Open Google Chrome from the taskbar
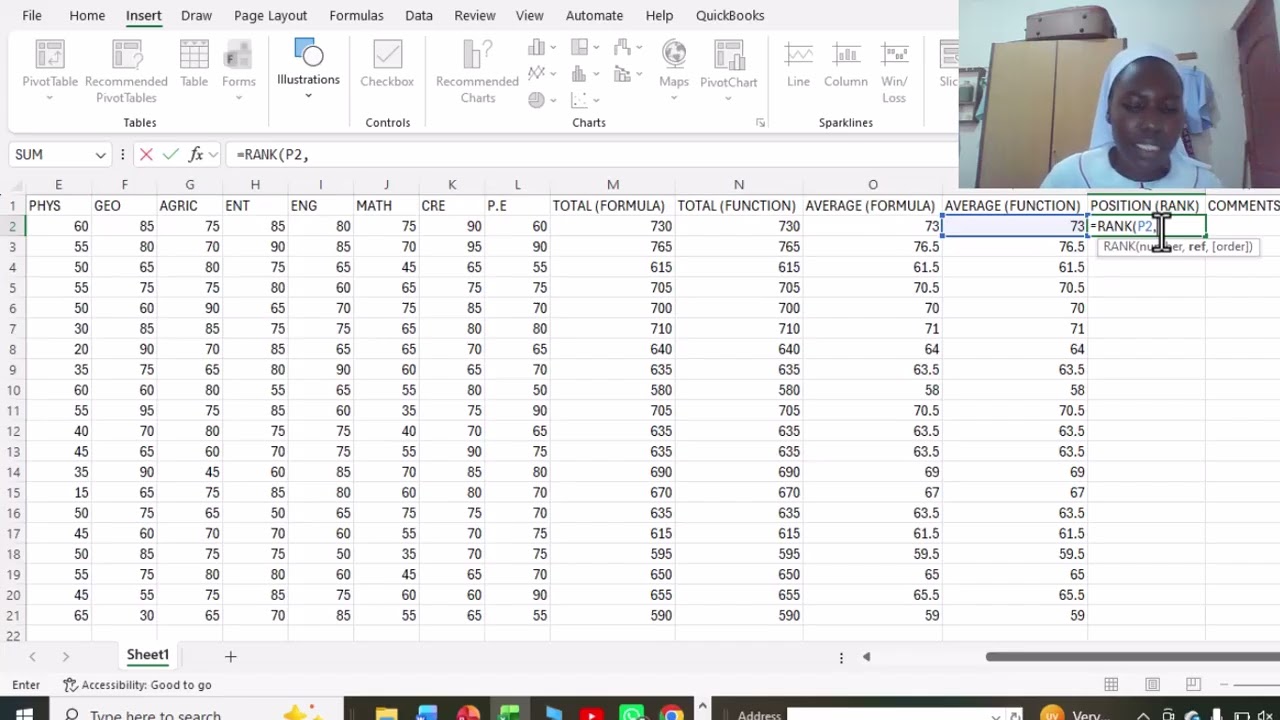 click(x=672, y=714)
